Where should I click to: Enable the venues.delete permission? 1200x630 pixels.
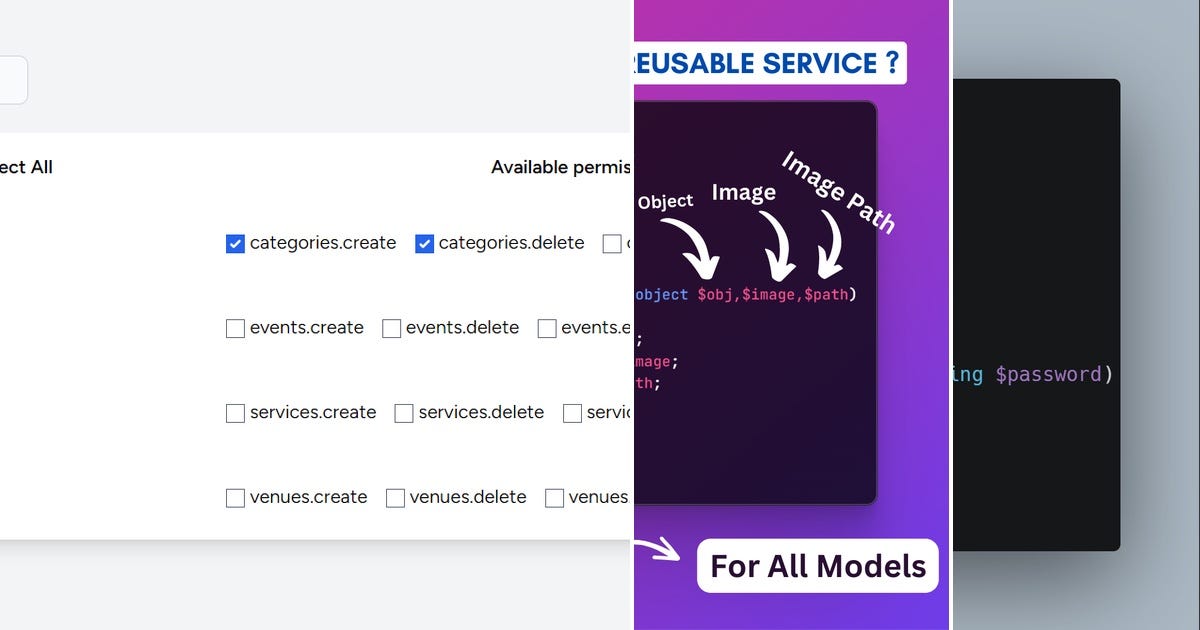tap(394, 497)
